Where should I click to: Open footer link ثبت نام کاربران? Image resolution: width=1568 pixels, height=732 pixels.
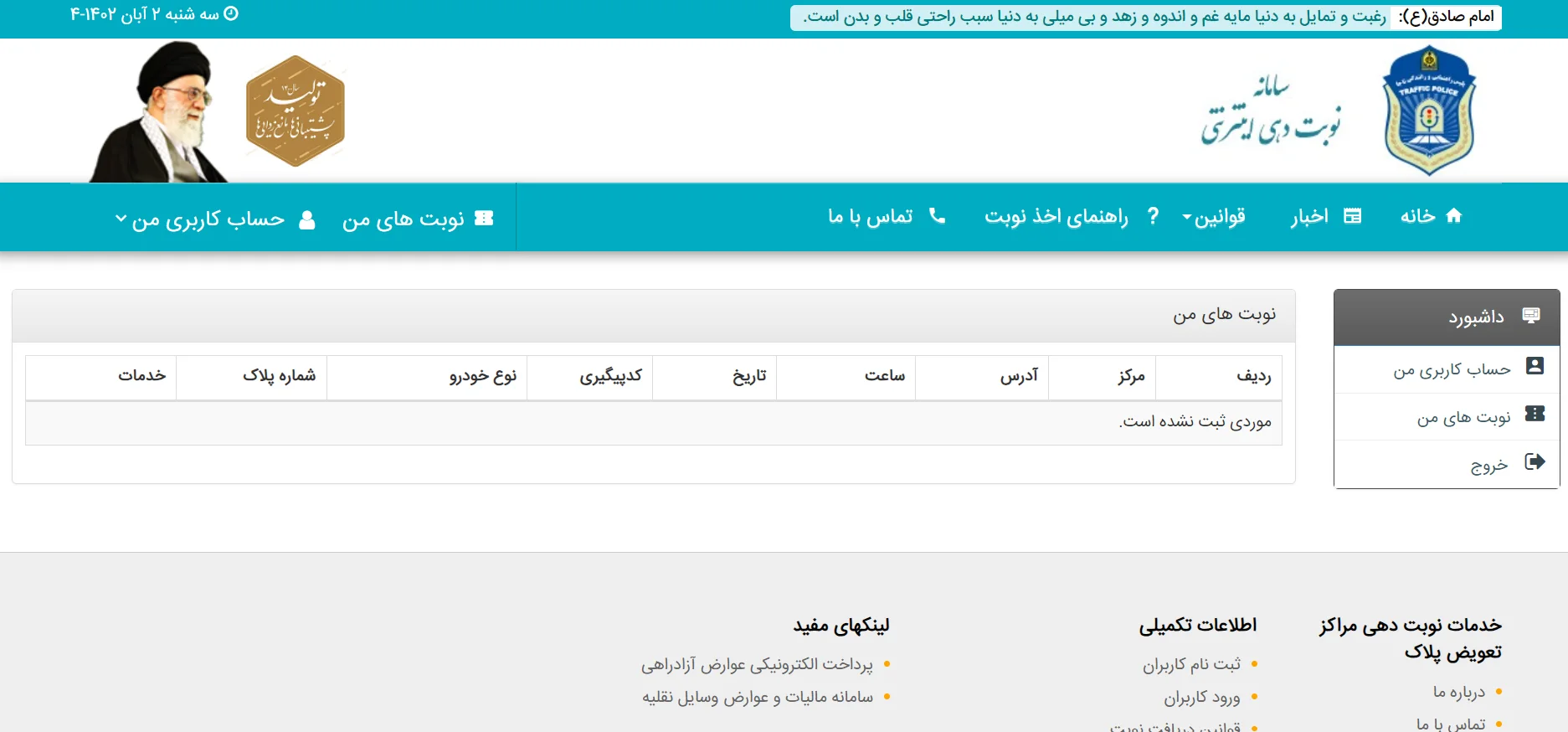pyautogui.click(x=1191, y=664)
